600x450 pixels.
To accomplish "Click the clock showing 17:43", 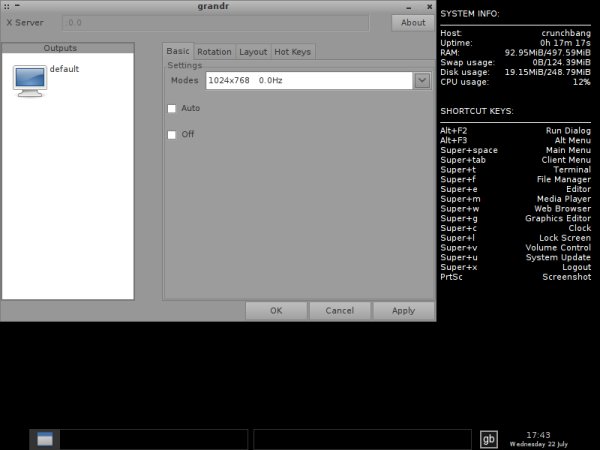I will point(538,435).
